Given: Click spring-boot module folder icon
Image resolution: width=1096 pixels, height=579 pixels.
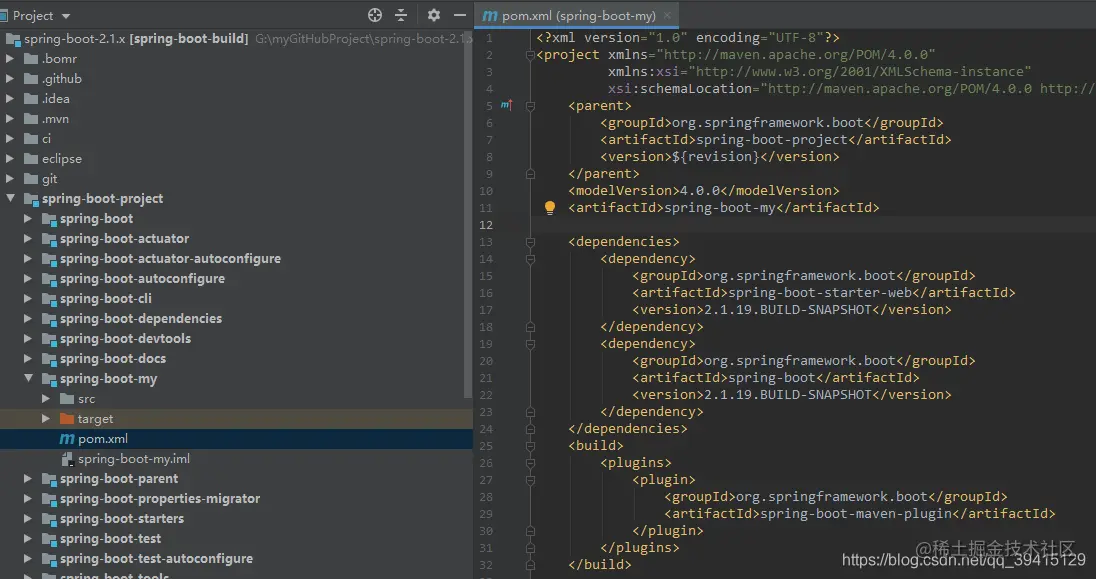Looking at the screenshot, I should pos(49,219).
